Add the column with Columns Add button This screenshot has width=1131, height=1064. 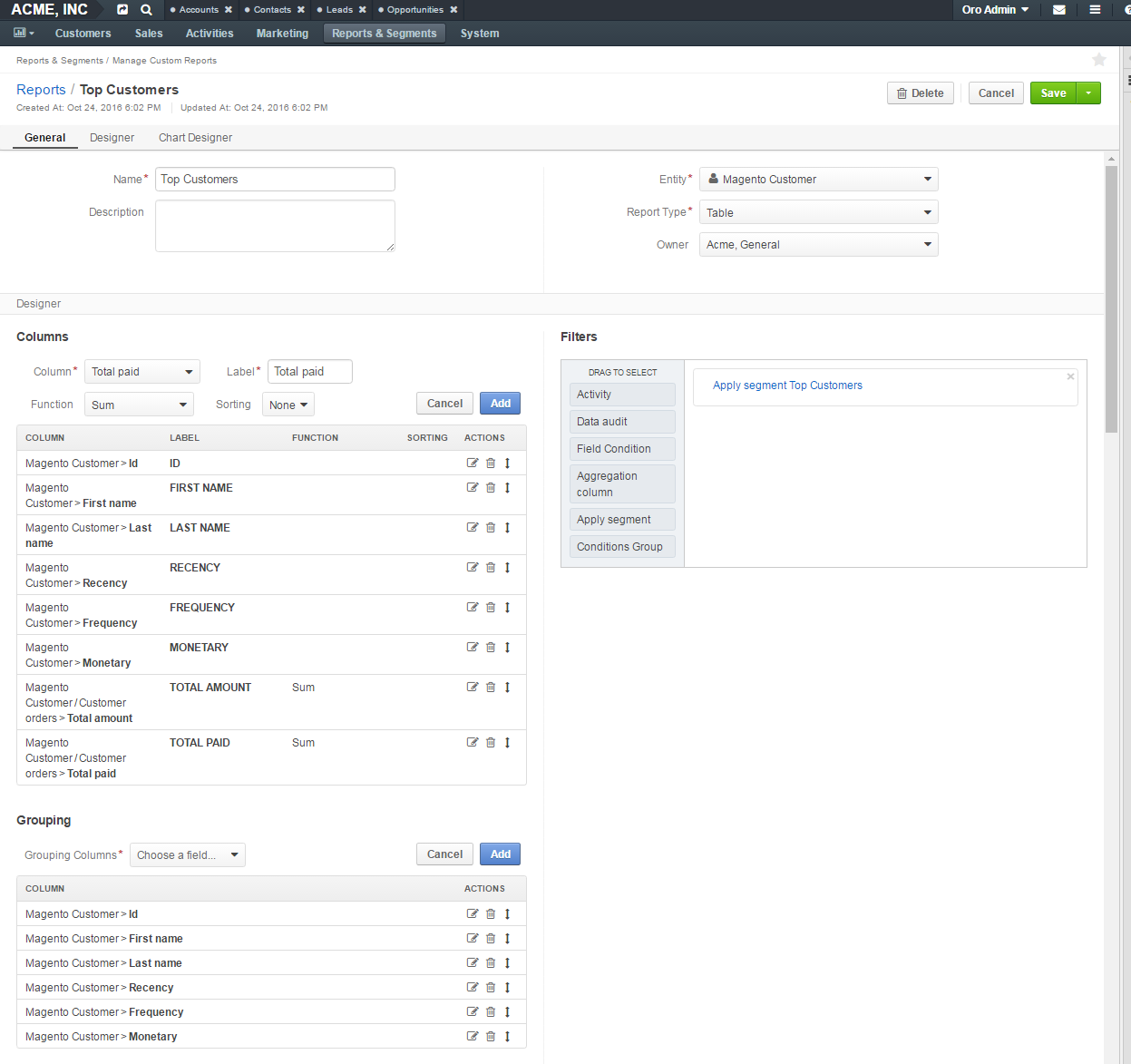point(500,404)
